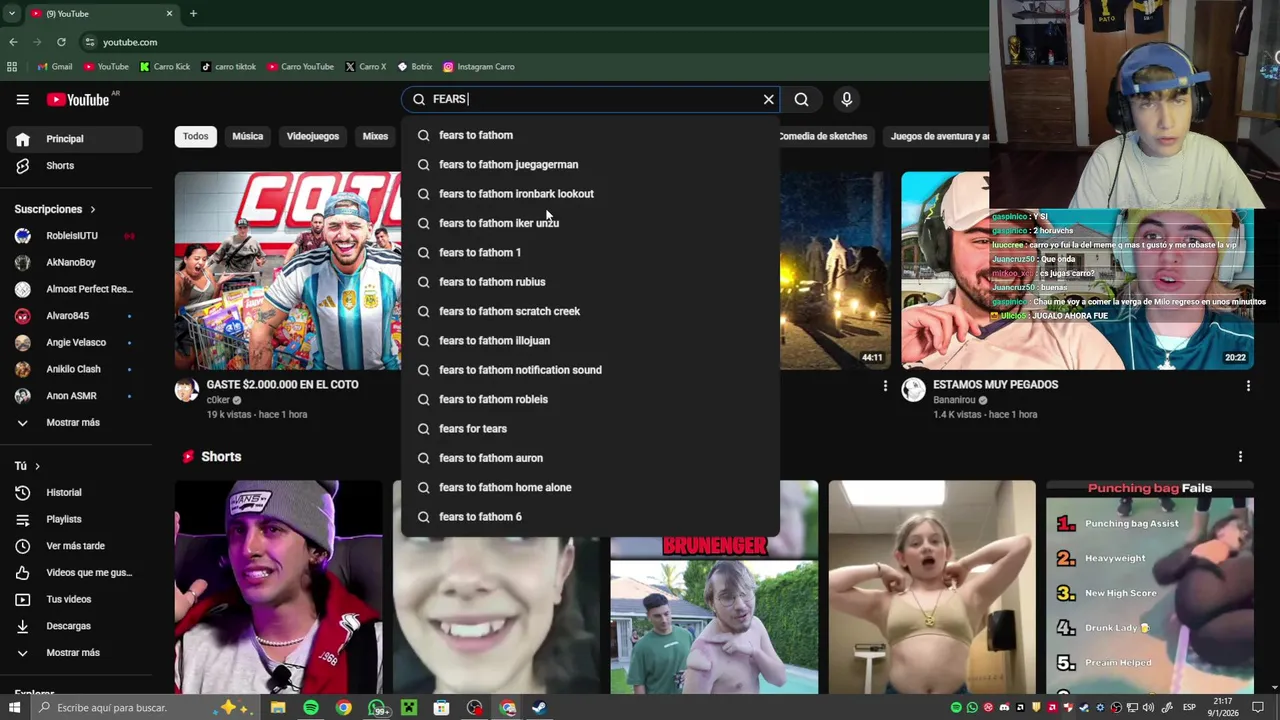1280x720 pixels.
Task: Reload the page with refresh icon
Action: point(61,42)
